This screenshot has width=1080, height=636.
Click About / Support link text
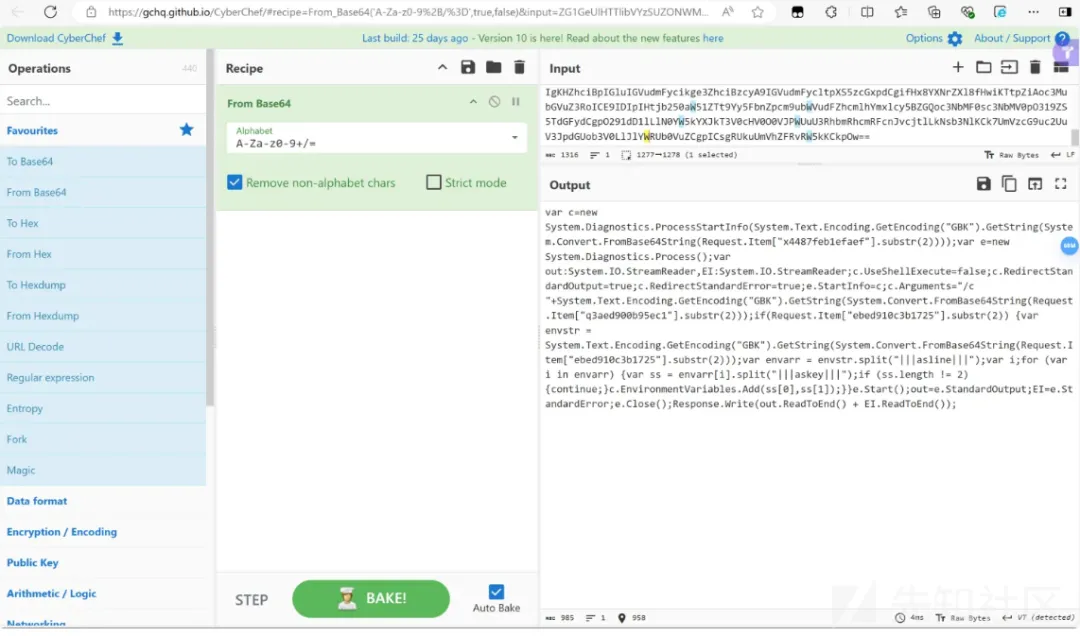click(1012, 39)
